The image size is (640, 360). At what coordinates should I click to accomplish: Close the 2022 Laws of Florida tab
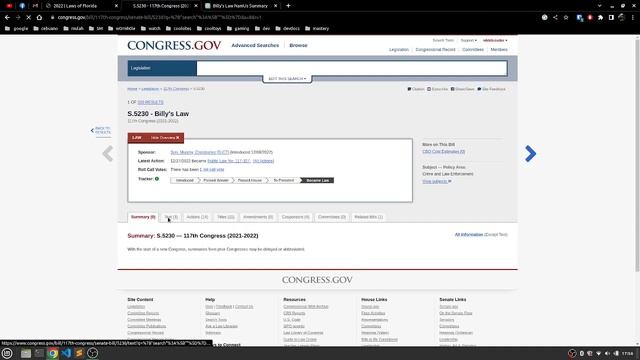tap(116, 6)
